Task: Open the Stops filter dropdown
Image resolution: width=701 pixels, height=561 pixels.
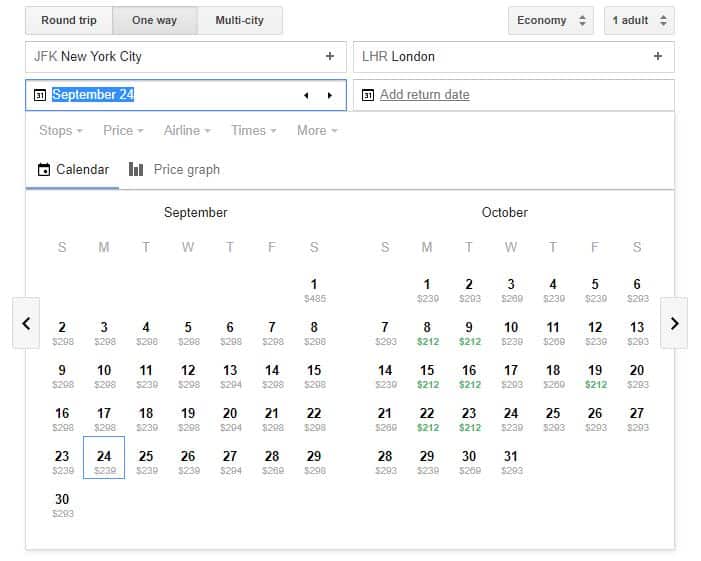Action: tap(61, 131)
